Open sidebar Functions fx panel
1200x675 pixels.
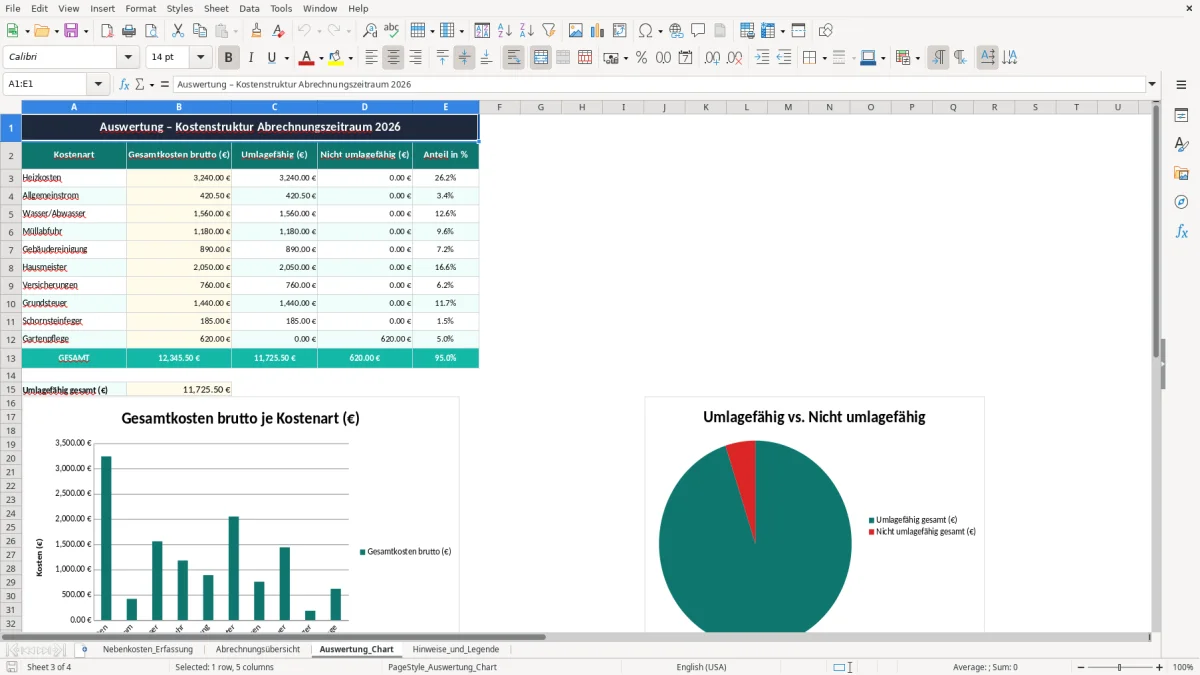(x=1181, y=231)
